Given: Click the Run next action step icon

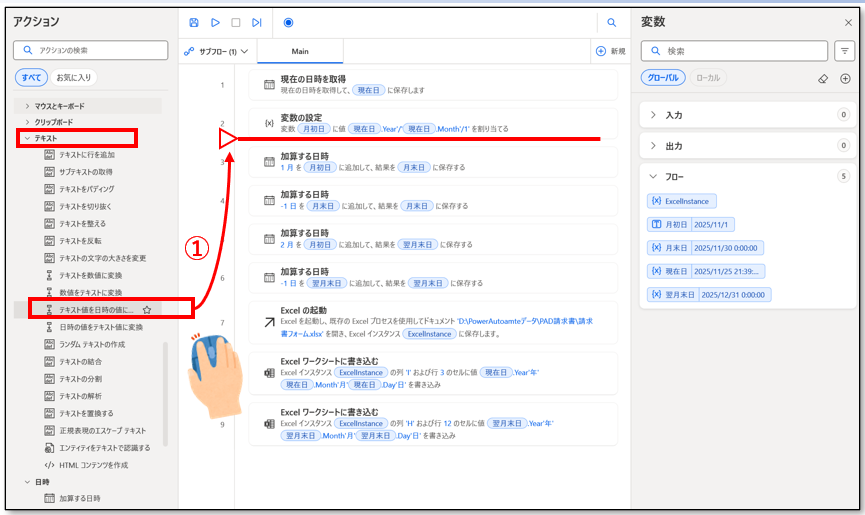Looking at the screenshot, I should (x=257, y=22).
